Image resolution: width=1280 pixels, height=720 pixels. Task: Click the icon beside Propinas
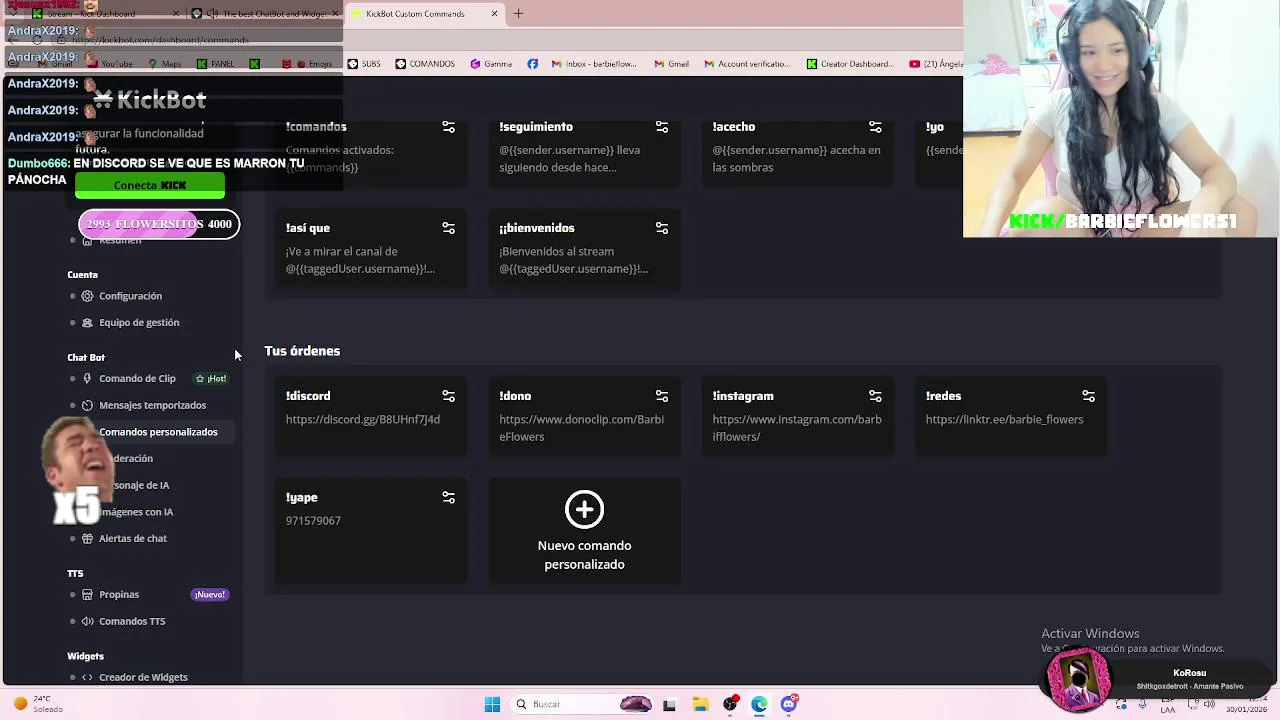[87, 594]
